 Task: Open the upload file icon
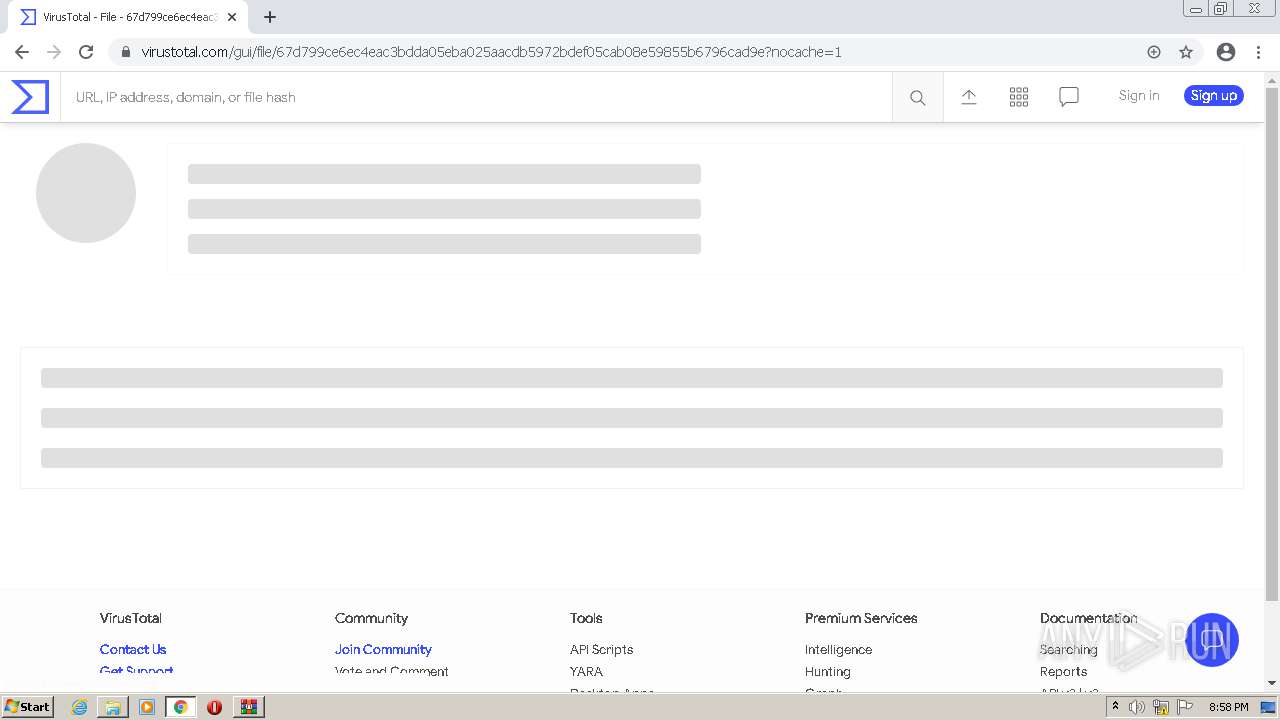968,97
